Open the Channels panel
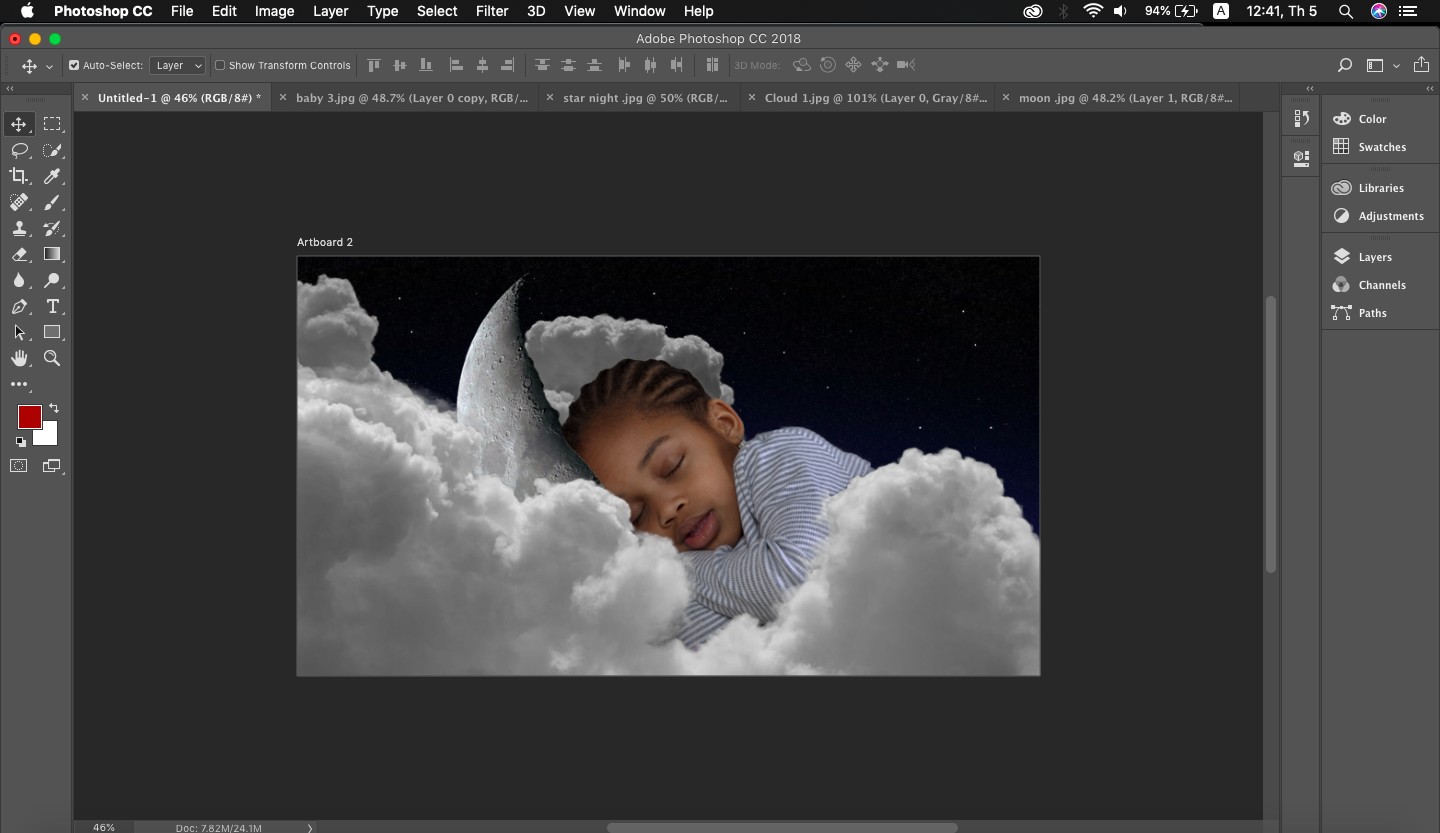The height and width of the screenshot is (833, 1440). click(1382, 285)
